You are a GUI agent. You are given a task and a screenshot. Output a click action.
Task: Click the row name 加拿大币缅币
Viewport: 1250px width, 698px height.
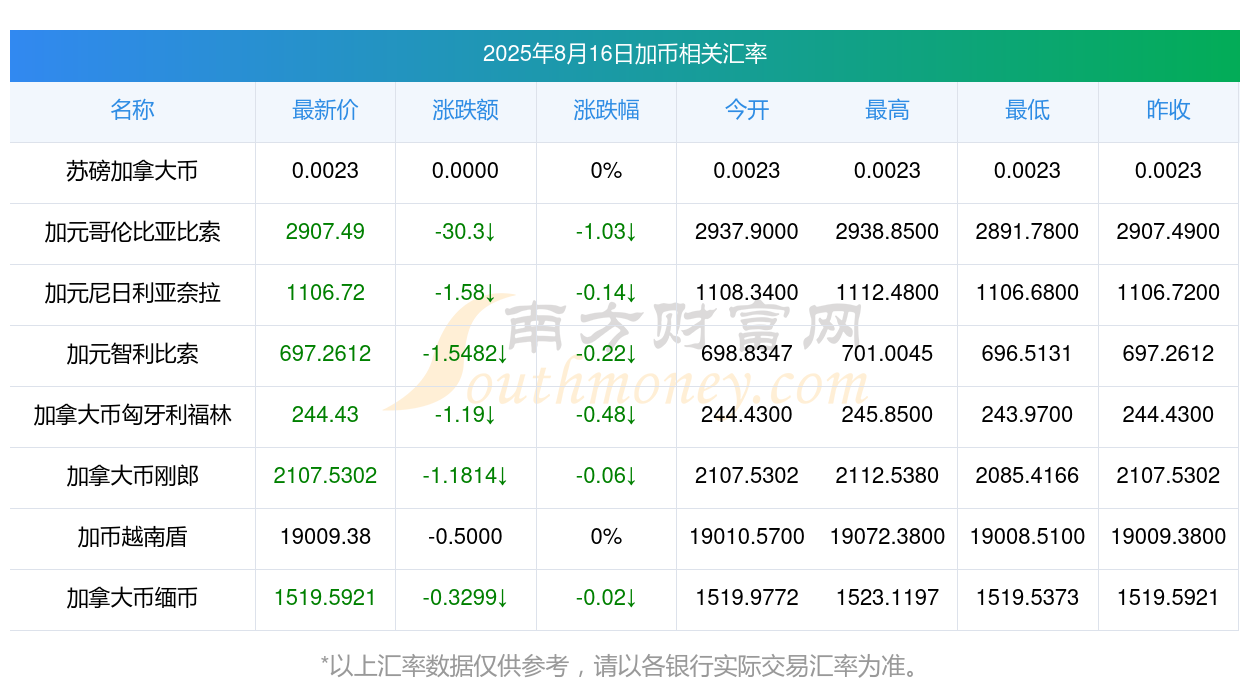133,598
